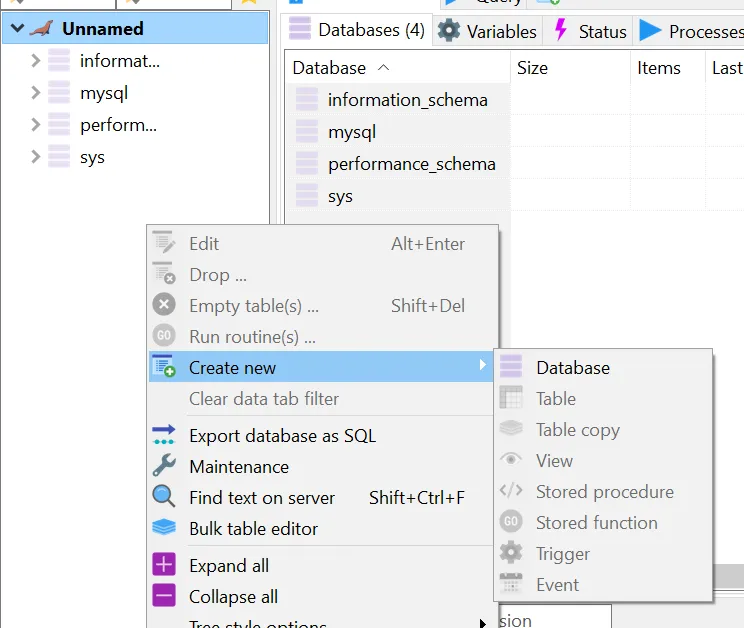Expand the performance_schema tree node arrow
Image resolution: width=744 pixels, height=628 pixels.
(36, 125)
